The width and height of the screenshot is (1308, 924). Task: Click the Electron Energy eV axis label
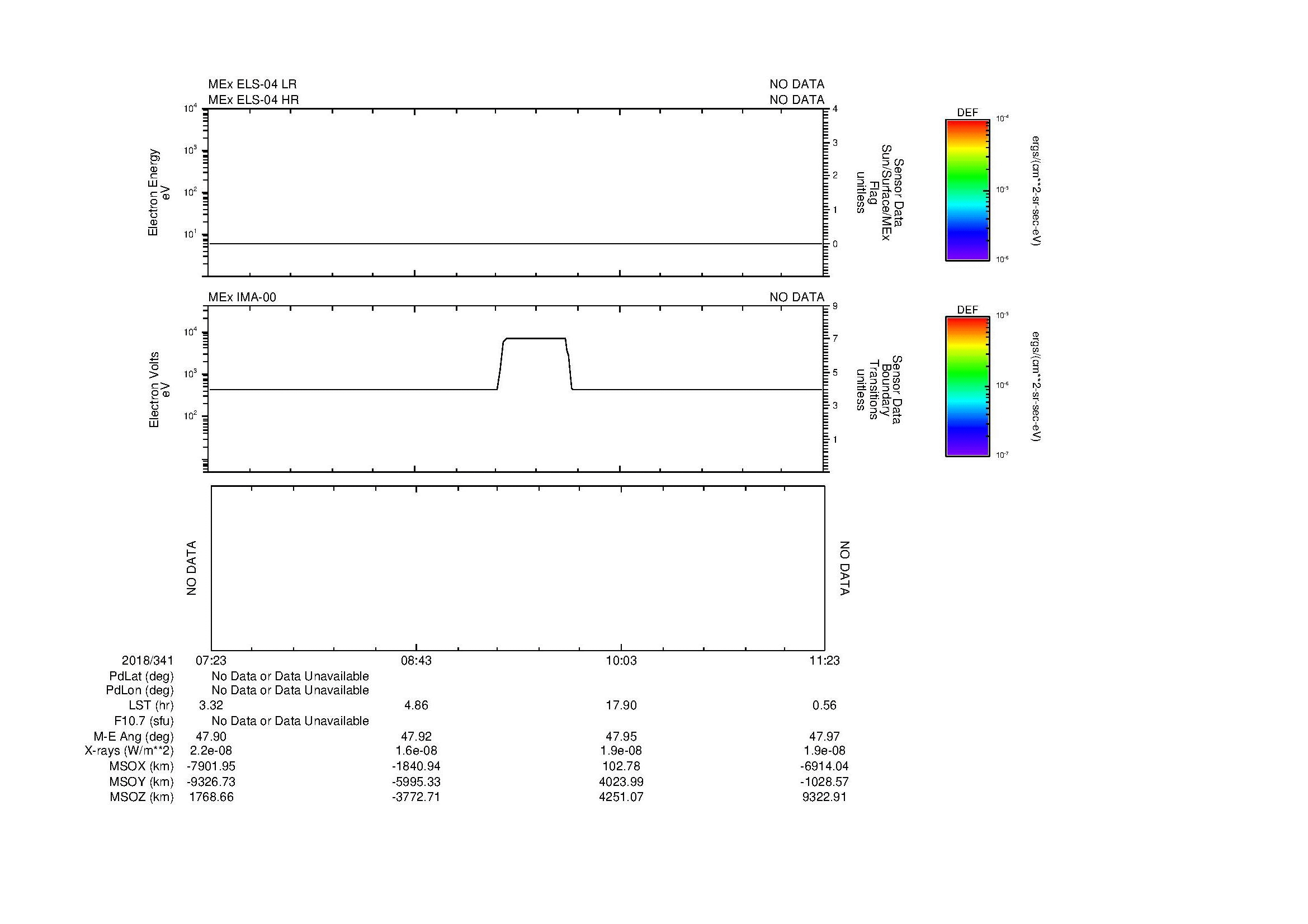pos(159,192)
